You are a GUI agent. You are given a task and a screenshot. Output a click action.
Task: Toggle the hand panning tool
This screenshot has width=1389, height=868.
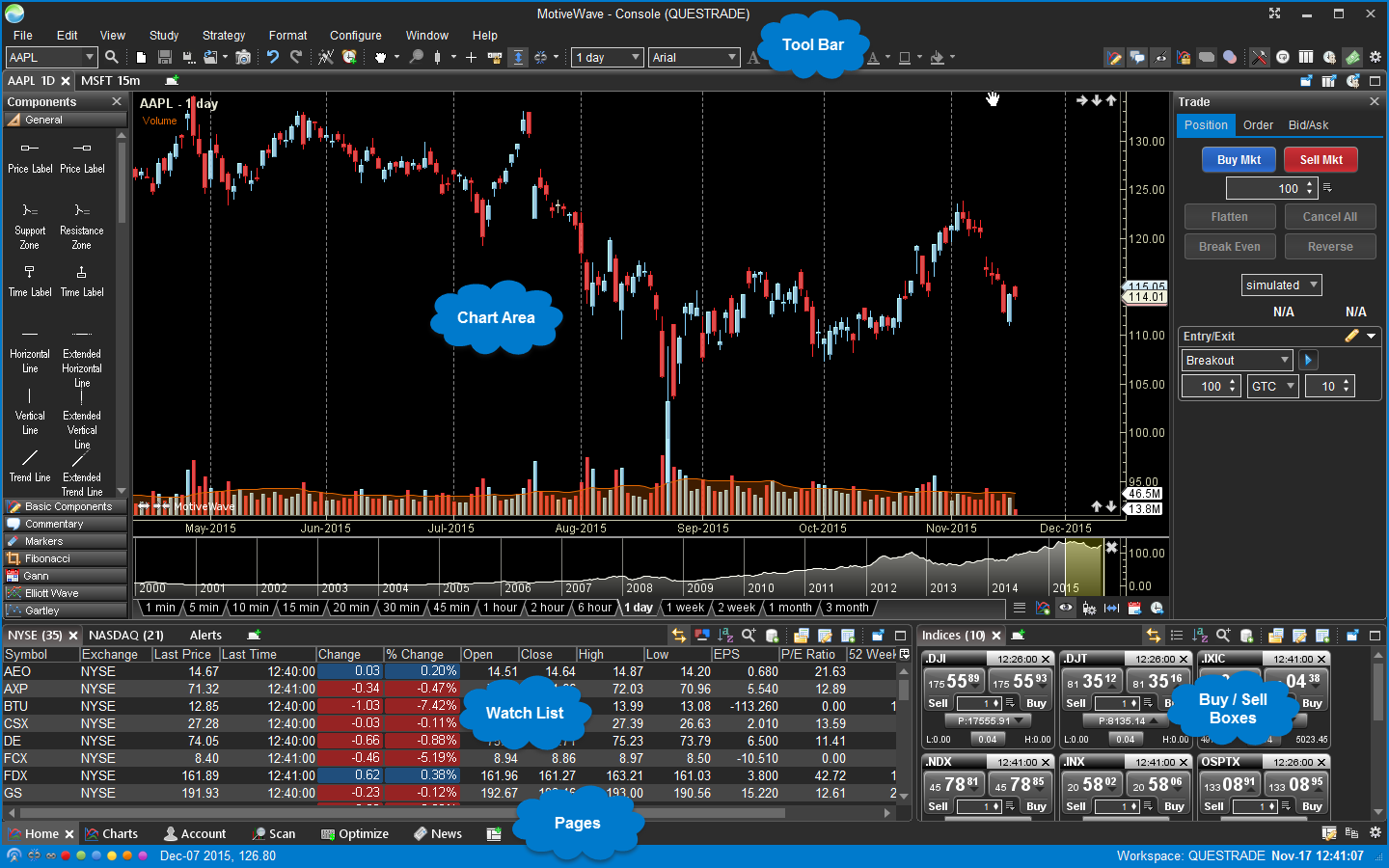coord(380,57)
